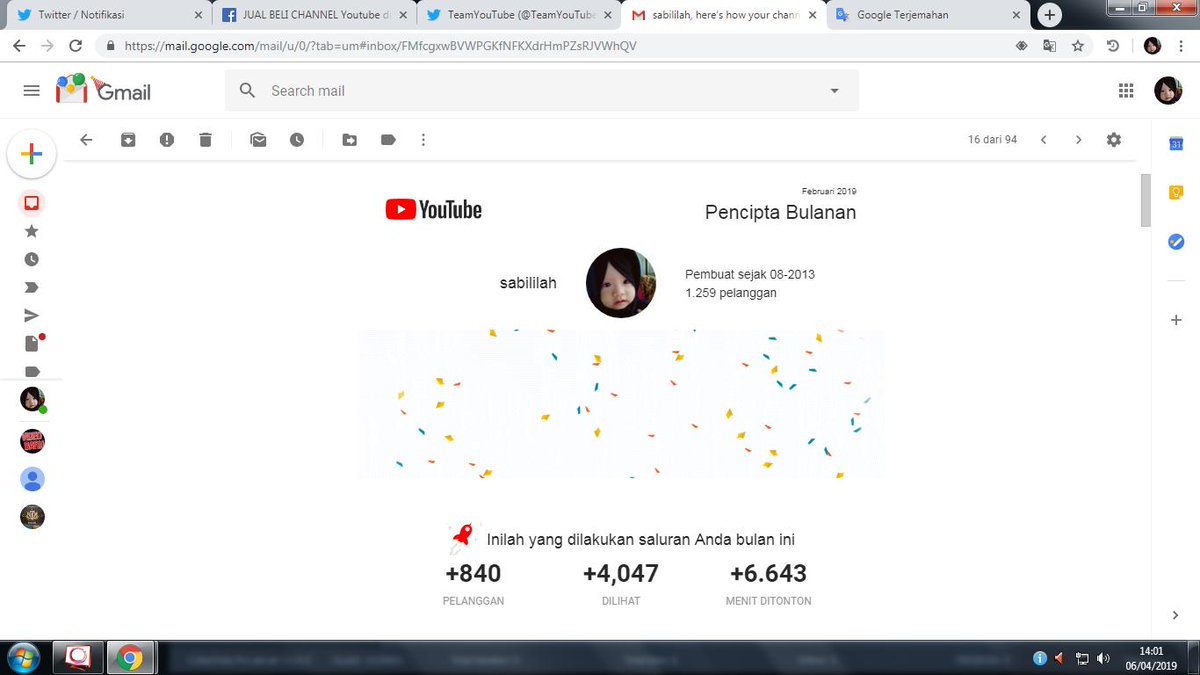Screen dimensions: 1200x675
Task: Open Starred messages in the sidebar
Action: [31, 231]
